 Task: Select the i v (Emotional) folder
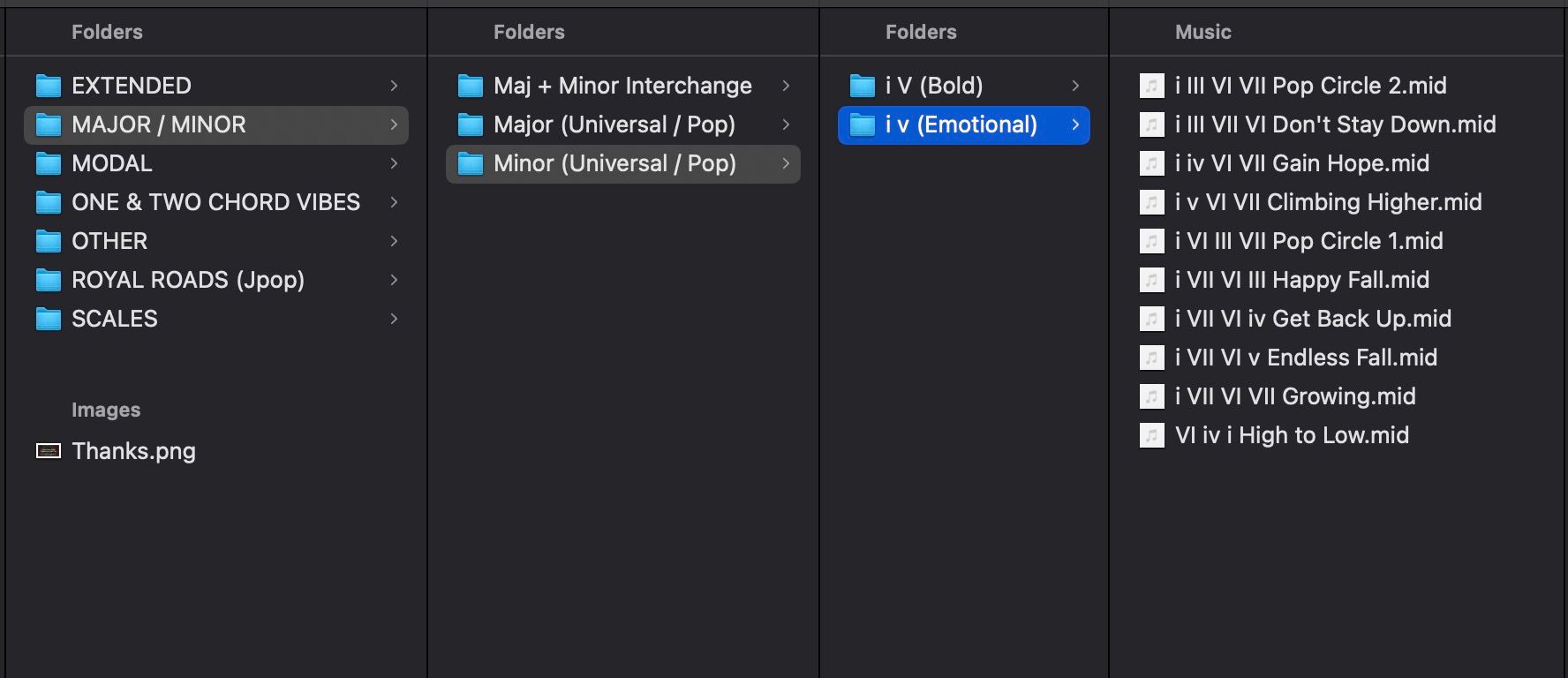click(961, 124)
